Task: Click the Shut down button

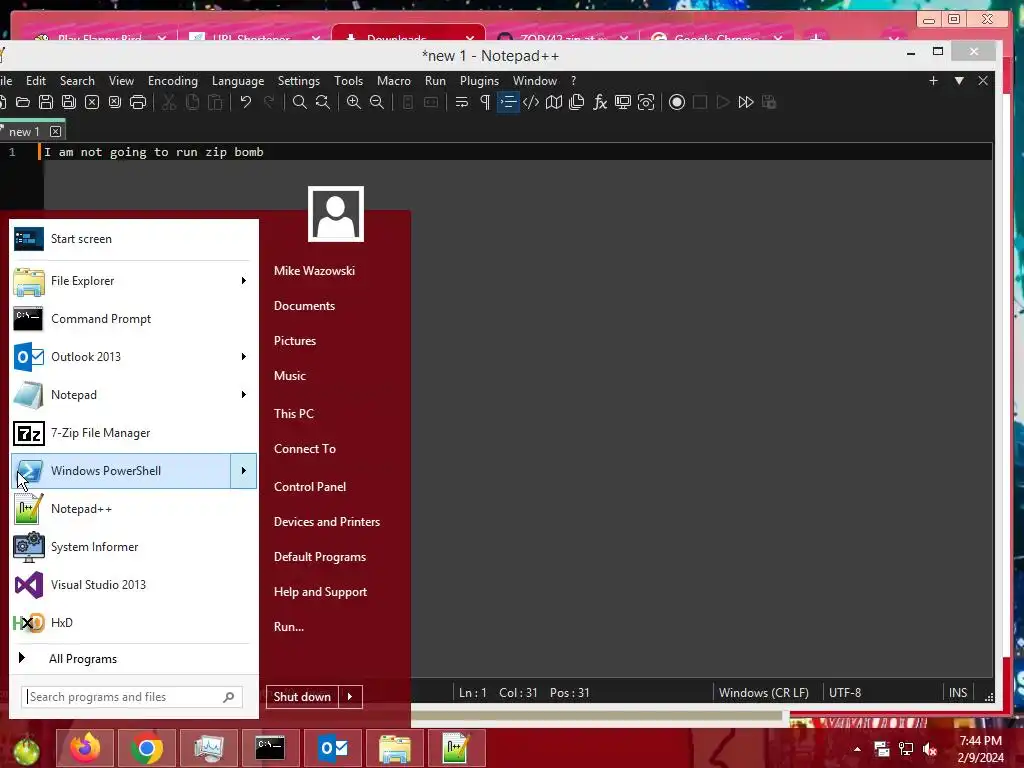Action: tap(302, 697)
